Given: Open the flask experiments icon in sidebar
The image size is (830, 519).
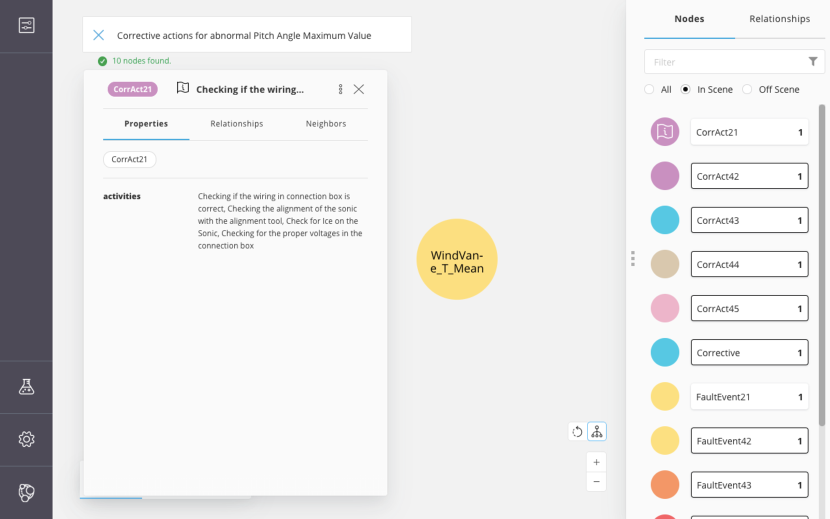Looking at the screenshot, I should point(26,387).
